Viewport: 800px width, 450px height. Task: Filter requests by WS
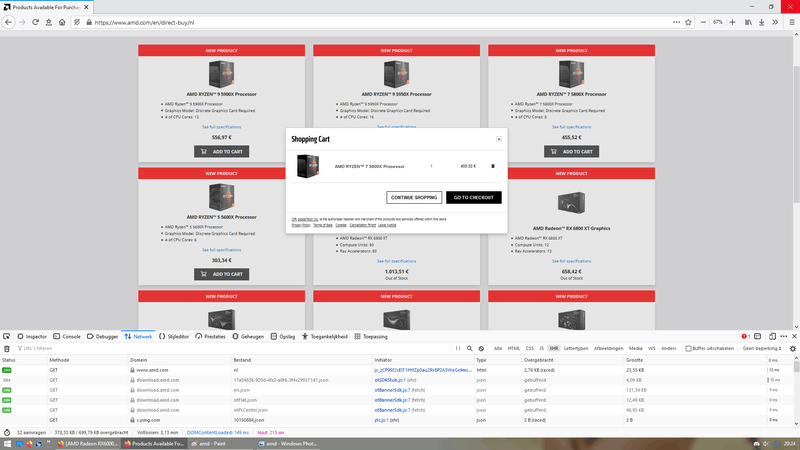(652, 348)
